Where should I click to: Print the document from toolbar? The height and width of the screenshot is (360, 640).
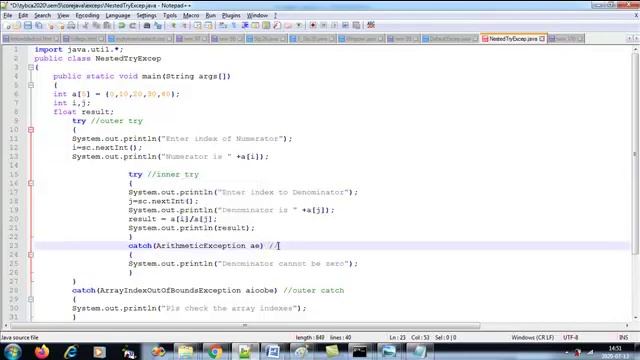(x=71, y=25)
